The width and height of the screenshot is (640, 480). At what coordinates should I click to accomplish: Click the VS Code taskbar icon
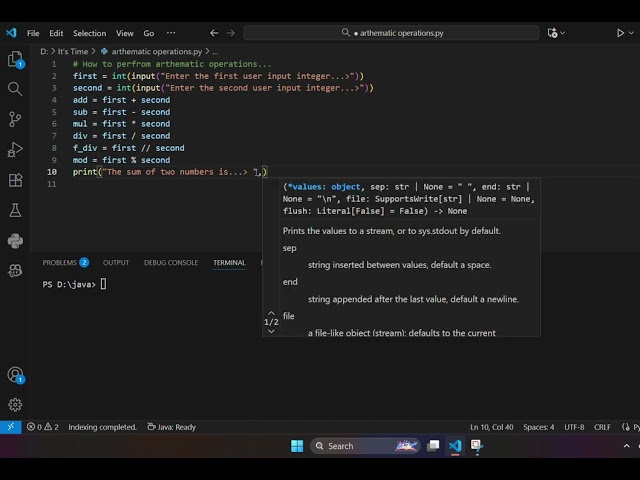point(455,446)
